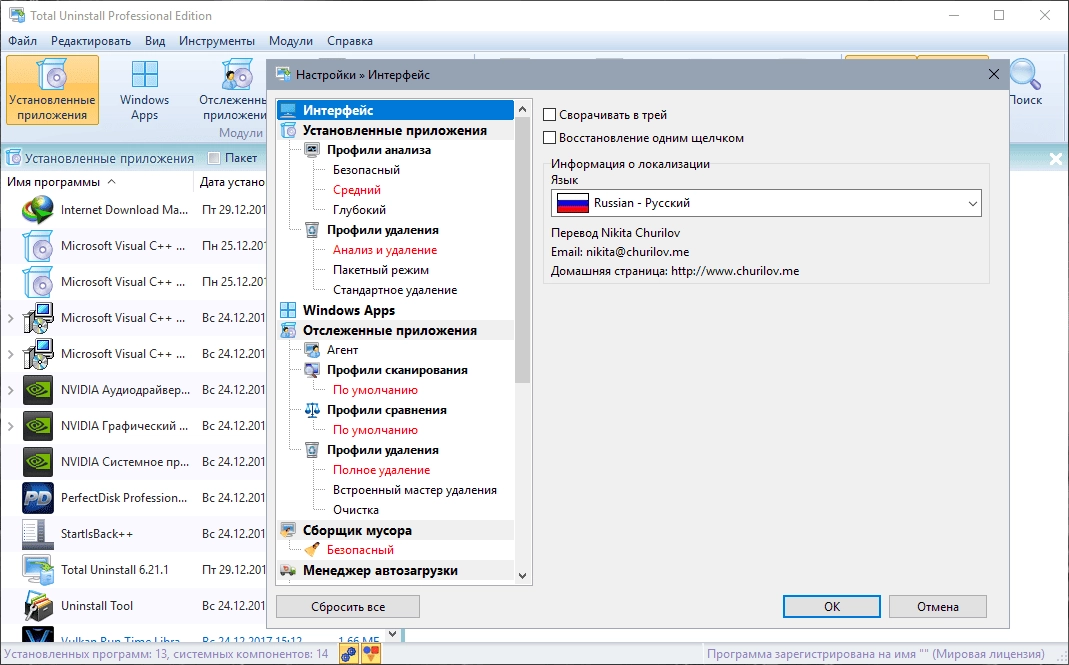This screenshot has width=1069, height=665.
Task: Click orange icon in status bar
Action: click(x=371, y=655)
